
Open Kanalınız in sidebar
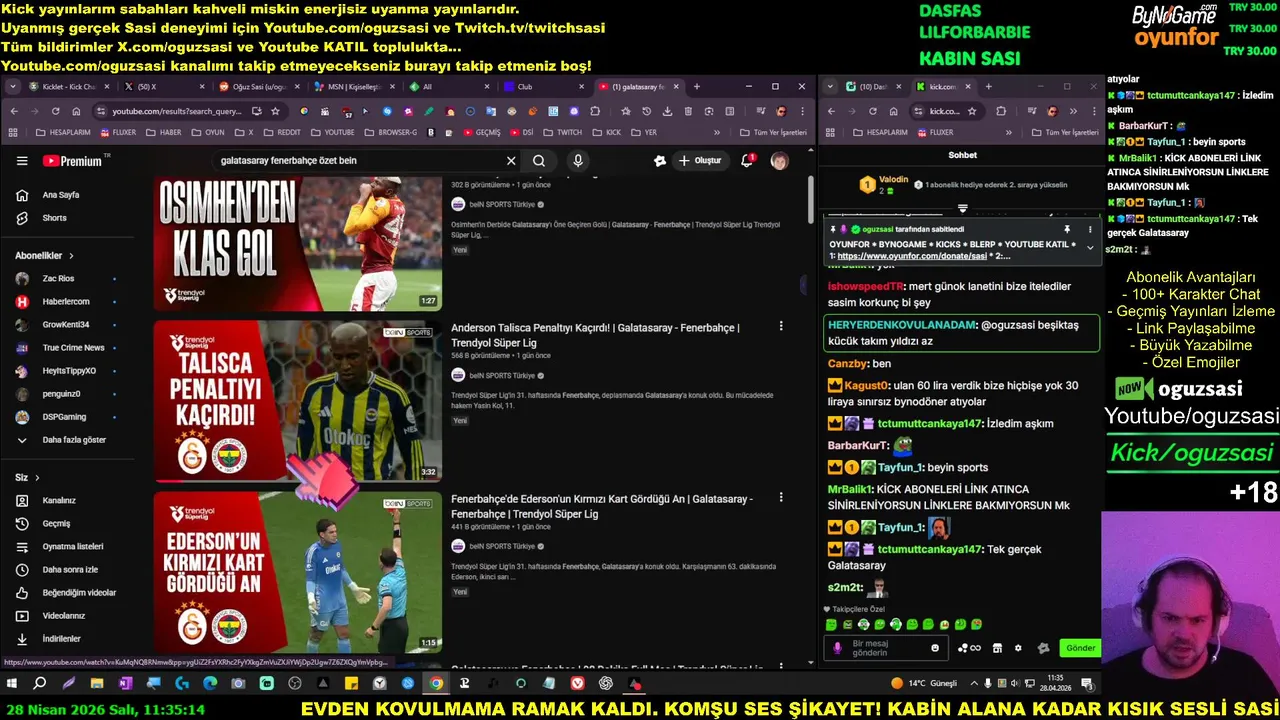(x=59, y=501)
